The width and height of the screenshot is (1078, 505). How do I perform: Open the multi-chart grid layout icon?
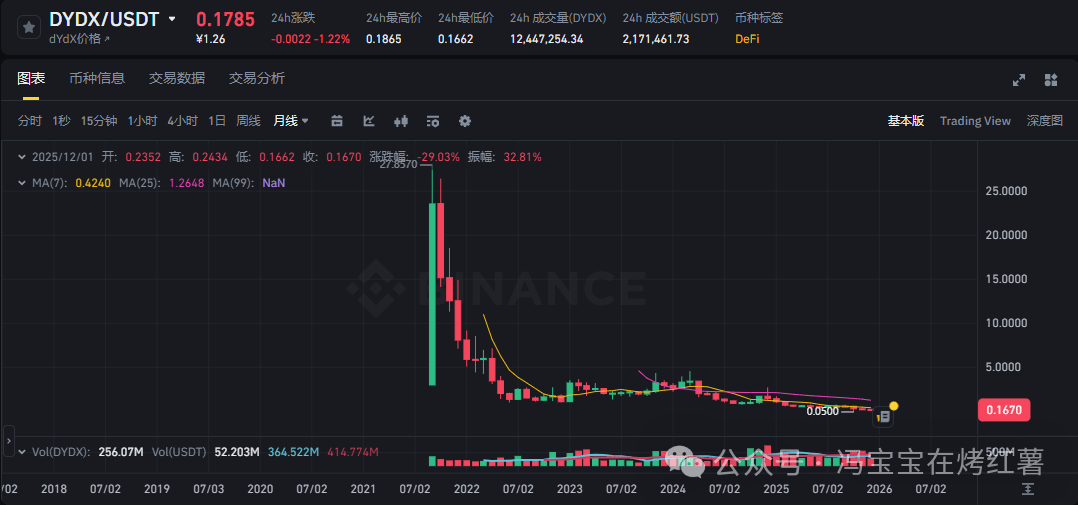pyautogui.click(x=1050, y=80)
